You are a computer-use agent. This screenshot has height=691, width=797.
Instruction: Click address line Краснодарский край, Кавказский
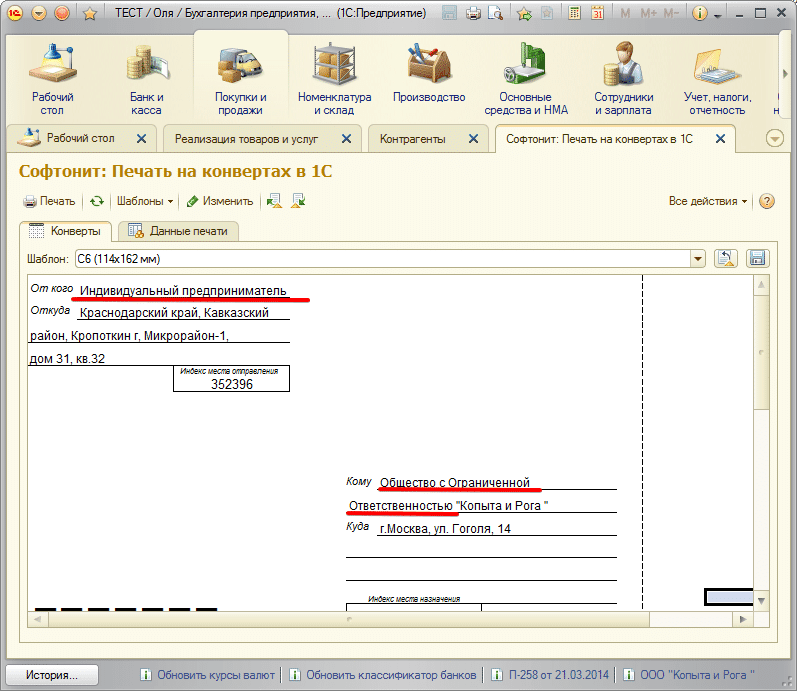coord(174,313)
